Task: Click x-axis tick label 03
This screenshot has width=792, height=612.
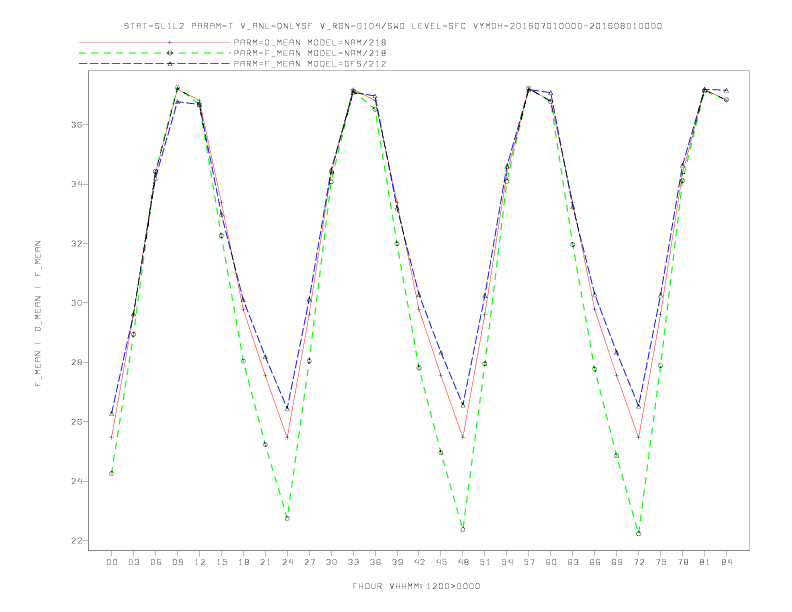Action: point(133,562)
